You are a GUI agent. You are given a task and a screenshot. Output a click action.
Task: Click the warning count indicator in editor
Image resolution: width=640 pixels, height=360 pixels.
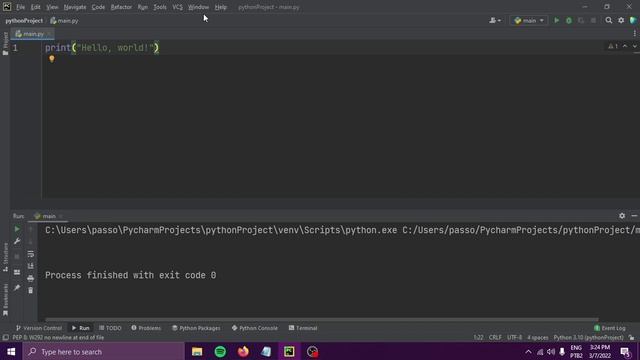click(x=613, y=46)
